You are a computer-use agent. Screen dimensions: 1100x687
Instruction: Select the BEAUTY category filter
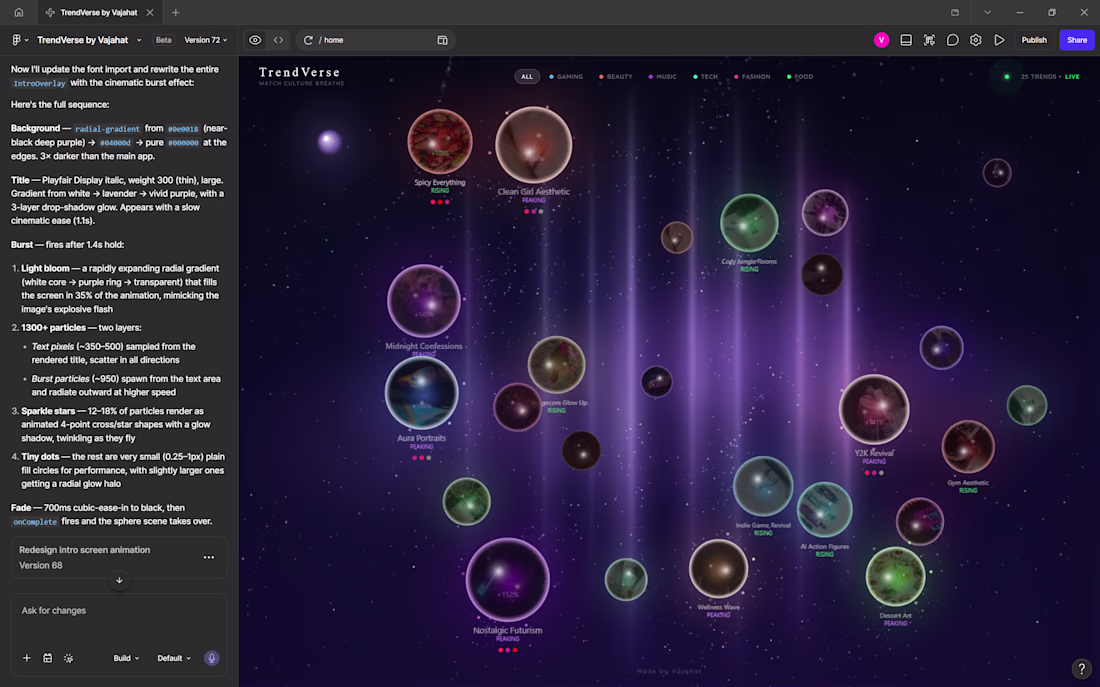615,76
